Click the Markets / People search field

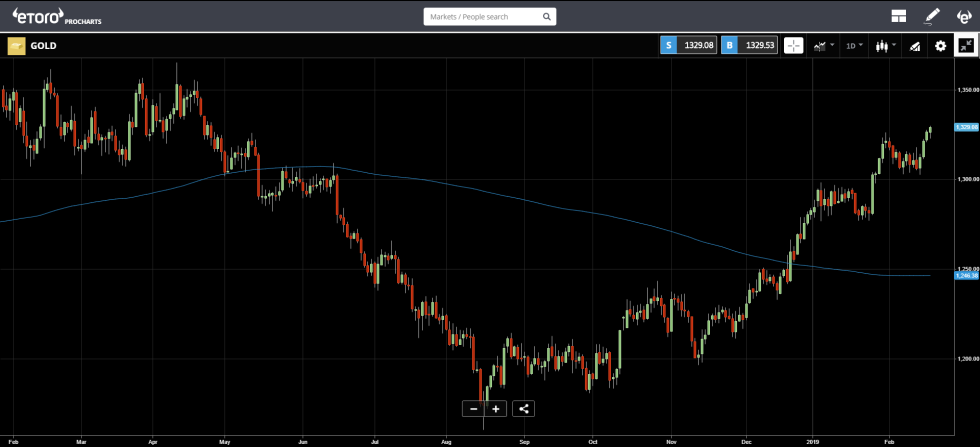tap(480, 17)
